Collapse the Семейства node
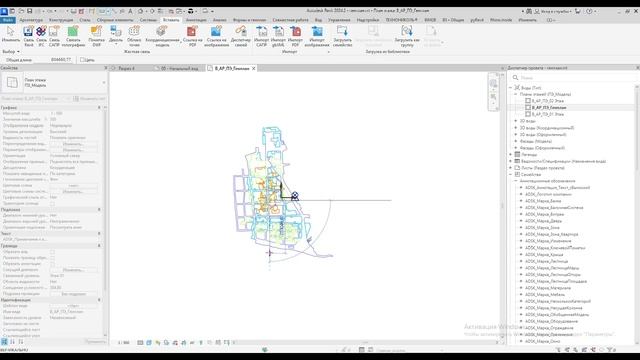The image size is (640, 360). pyautogui.click(x=511, y=174)
